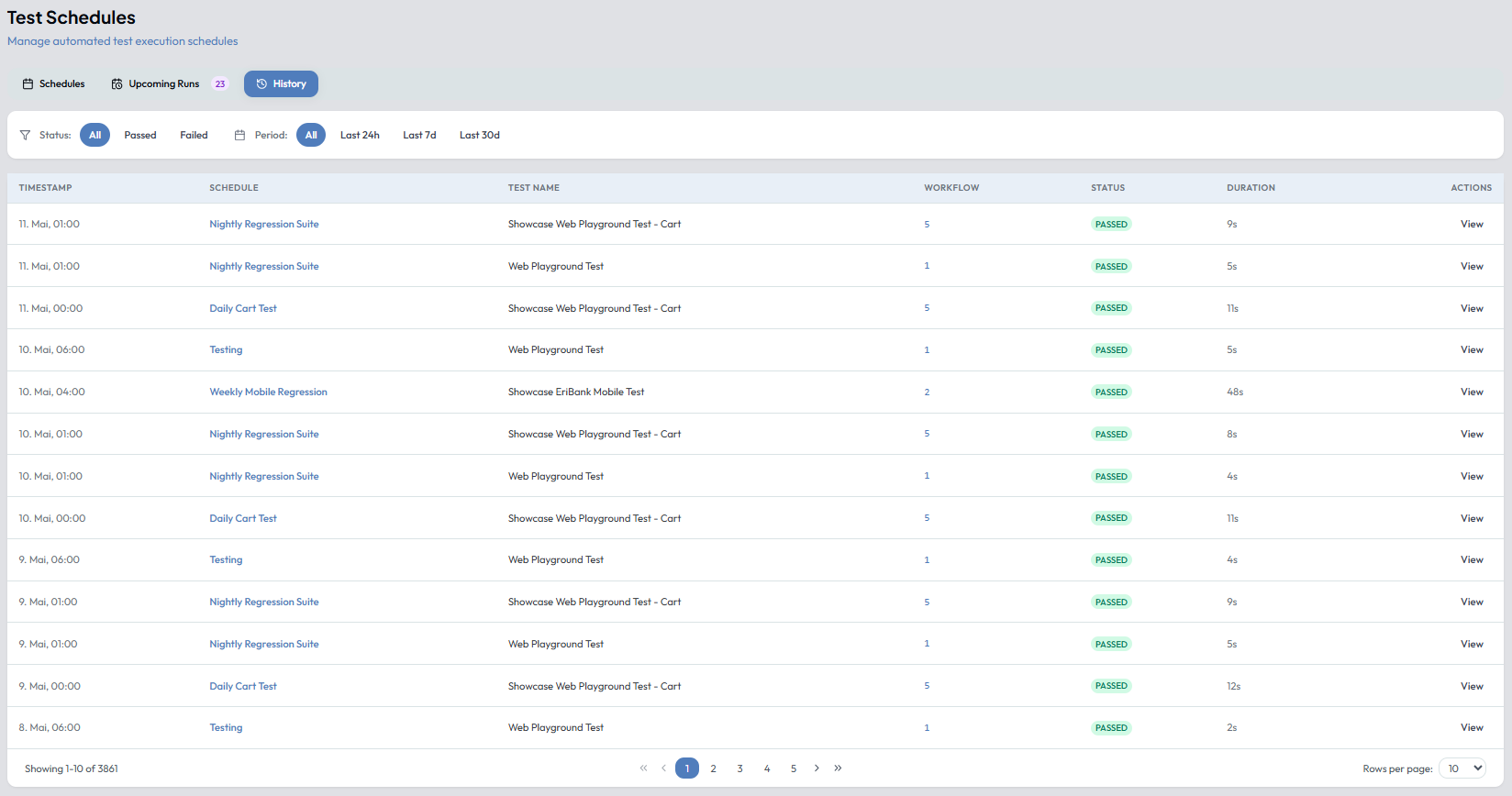This screenshot has width=1512, height=796.
Task: Select the Last 7d period filter
Action: (419, 135)
